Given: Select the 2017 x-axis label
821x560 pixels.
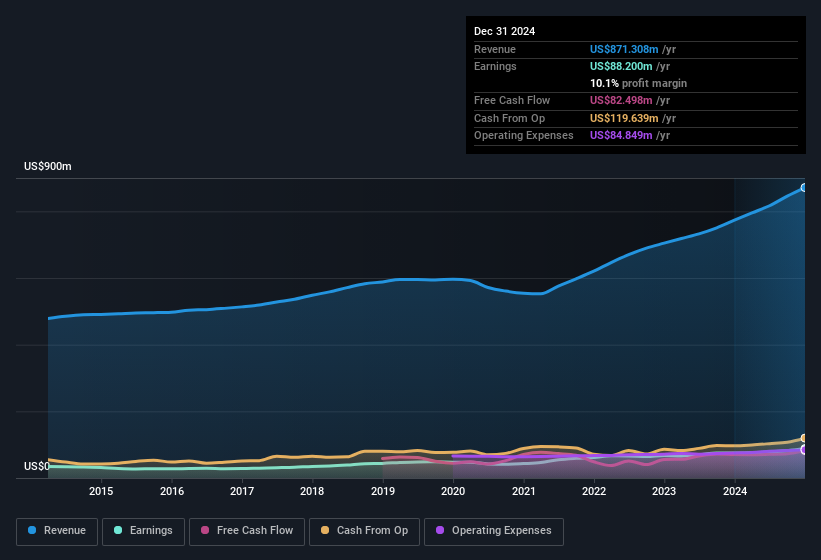Looking at the screenshot, I should click(x=242, y=491).
